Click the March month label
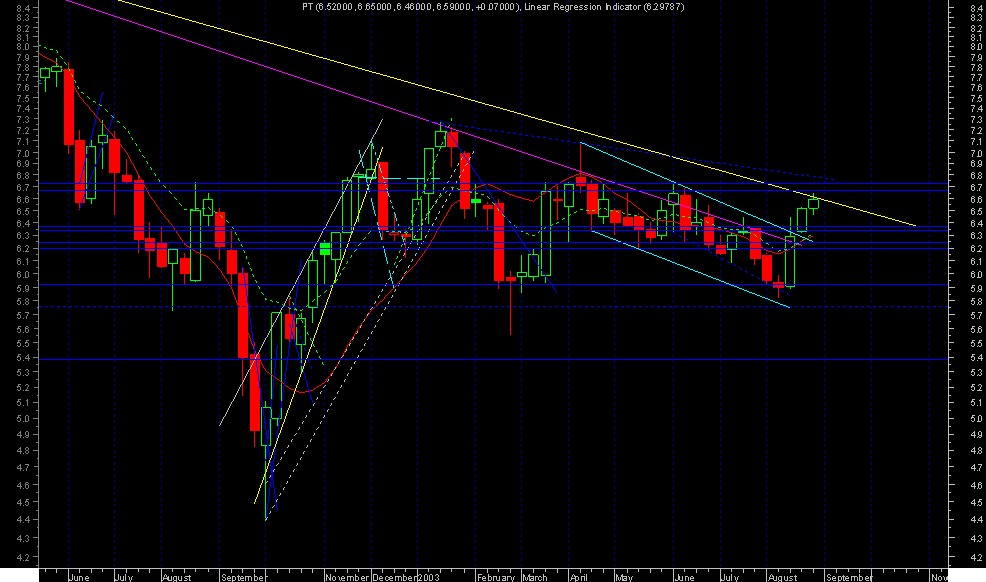The width and height of the screenshot is (986, 582). [535, 577]
